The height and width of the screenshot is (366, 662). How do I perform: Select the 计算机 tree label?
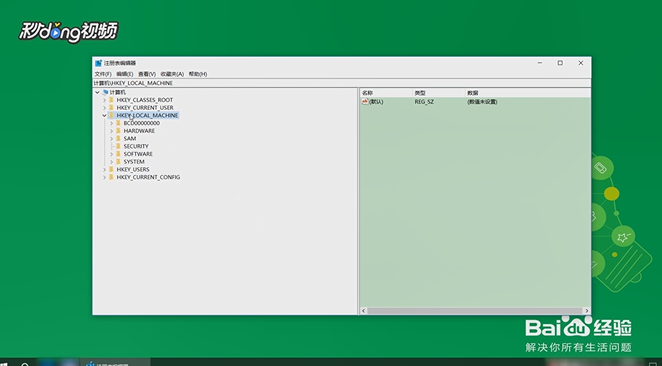[x=118, y=92]
